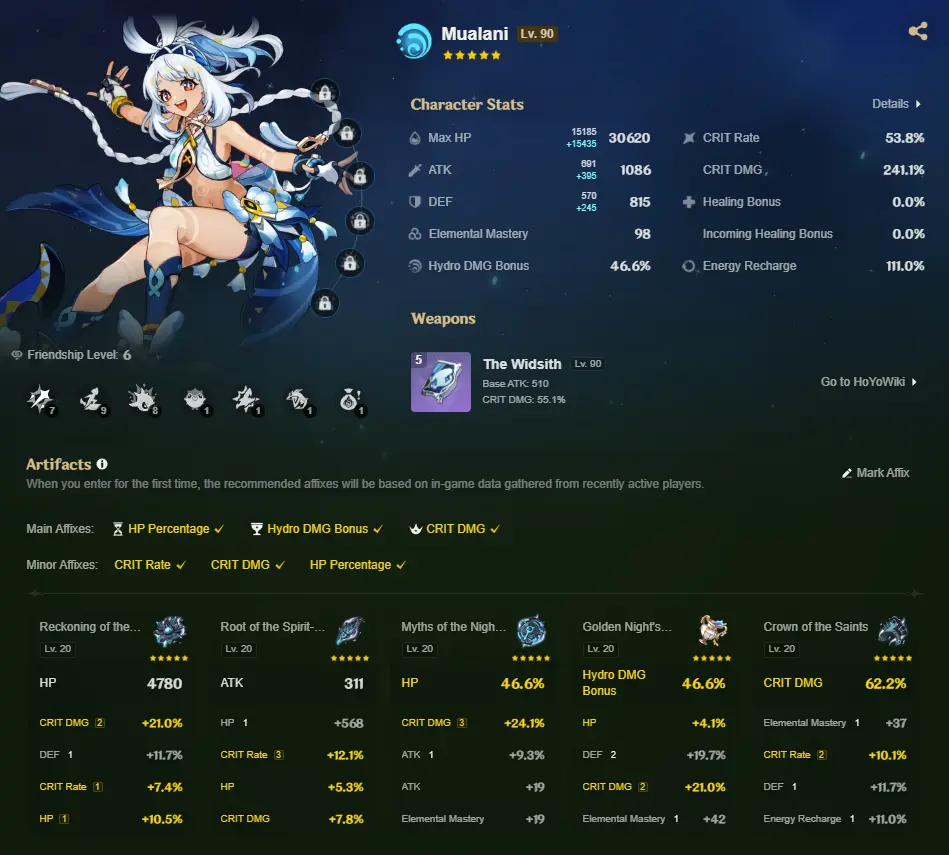Click the Artifacts info icon
Image resolution: width=949 pixels, height=855 pixels.
point(102,464)
